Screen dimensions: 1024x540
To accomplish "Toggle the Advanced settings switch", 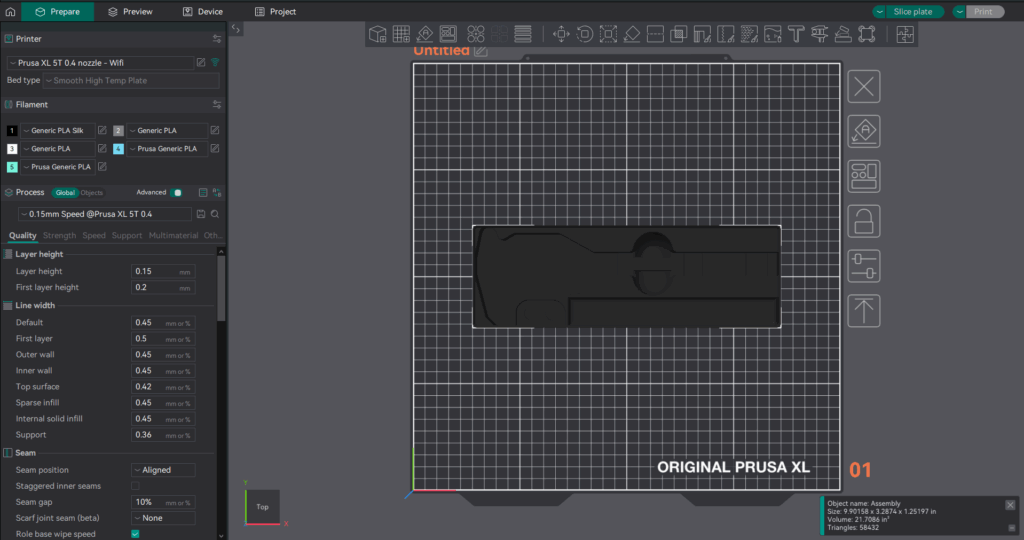I will [177, 192].
